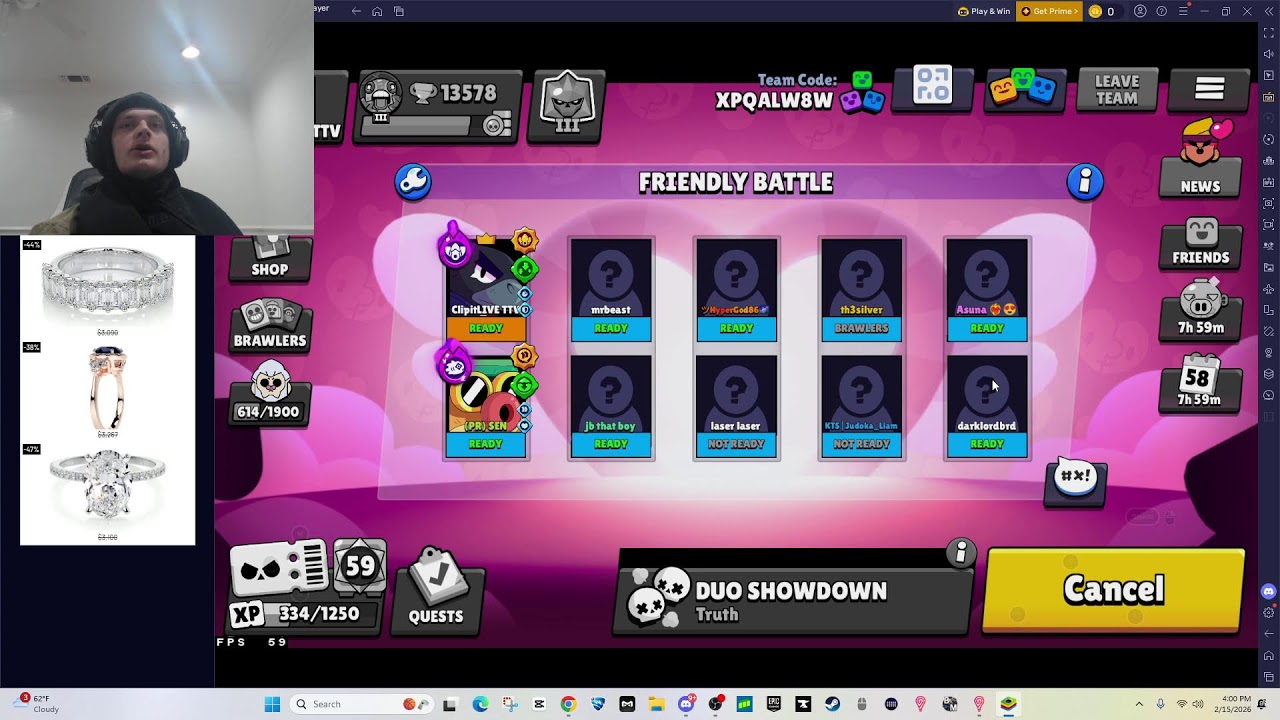Open the emulator multi-window icon

(x=399, y=11)
